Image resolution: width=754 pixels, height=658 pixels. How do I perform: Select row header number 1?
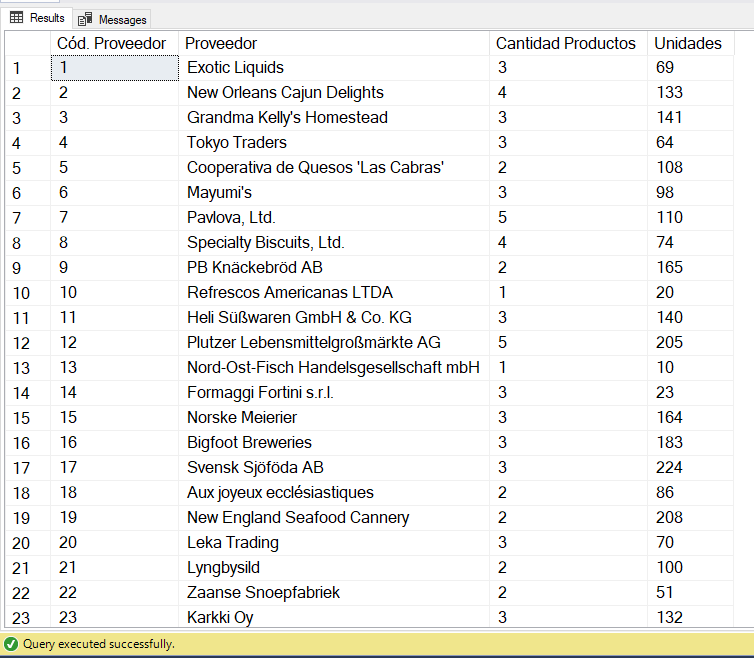[x=28, y=68]
